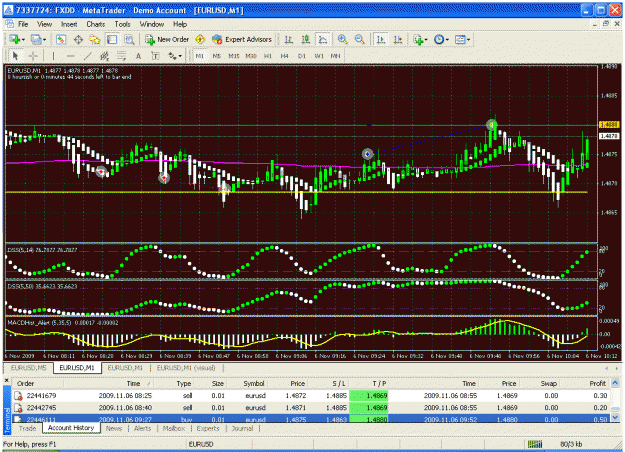Select the cursor arrow tool
This screenshot has height=452, width=625.
point(16,56)
